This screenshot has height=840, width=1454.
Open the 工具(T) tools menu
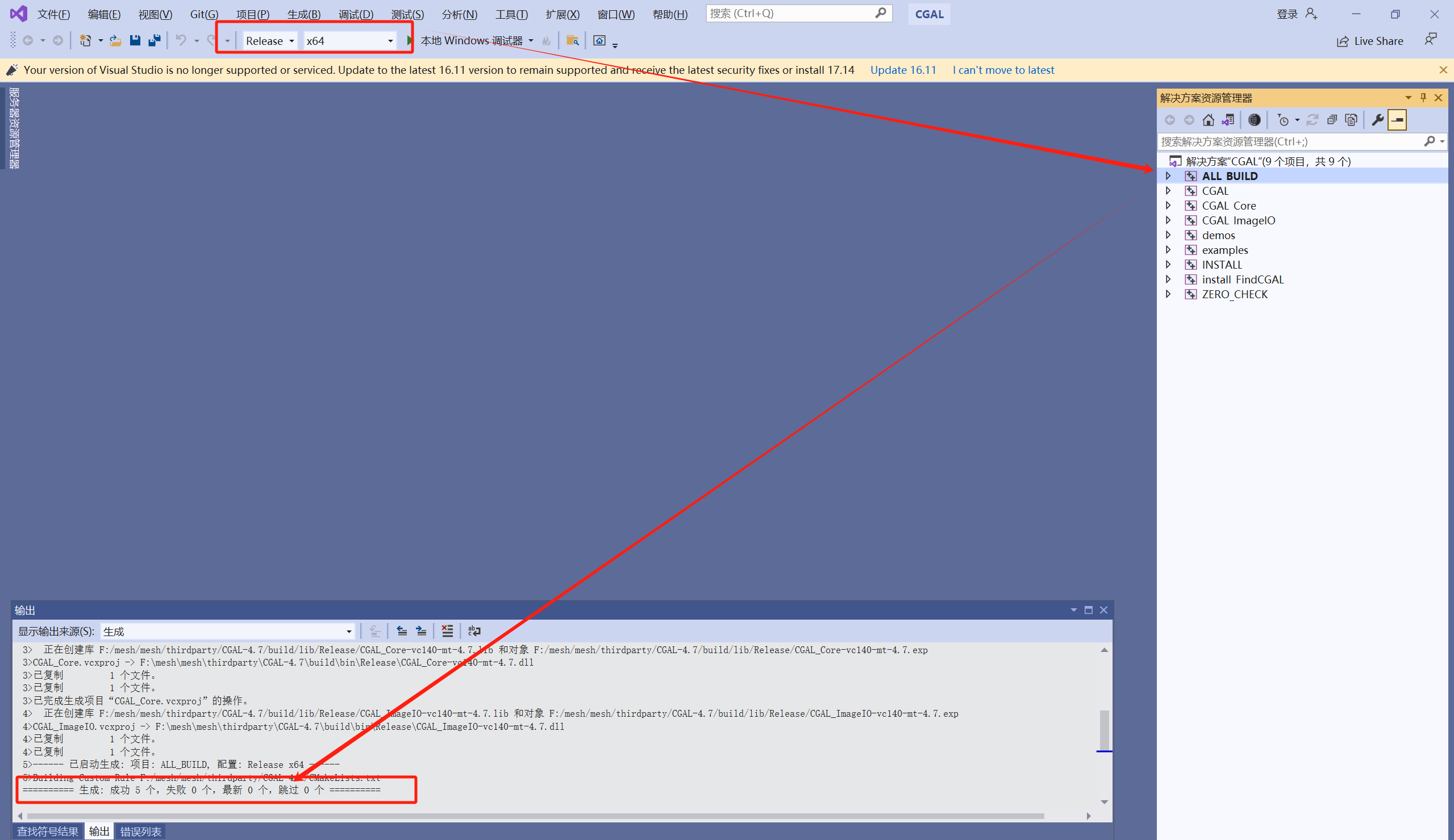coord(511,14)
